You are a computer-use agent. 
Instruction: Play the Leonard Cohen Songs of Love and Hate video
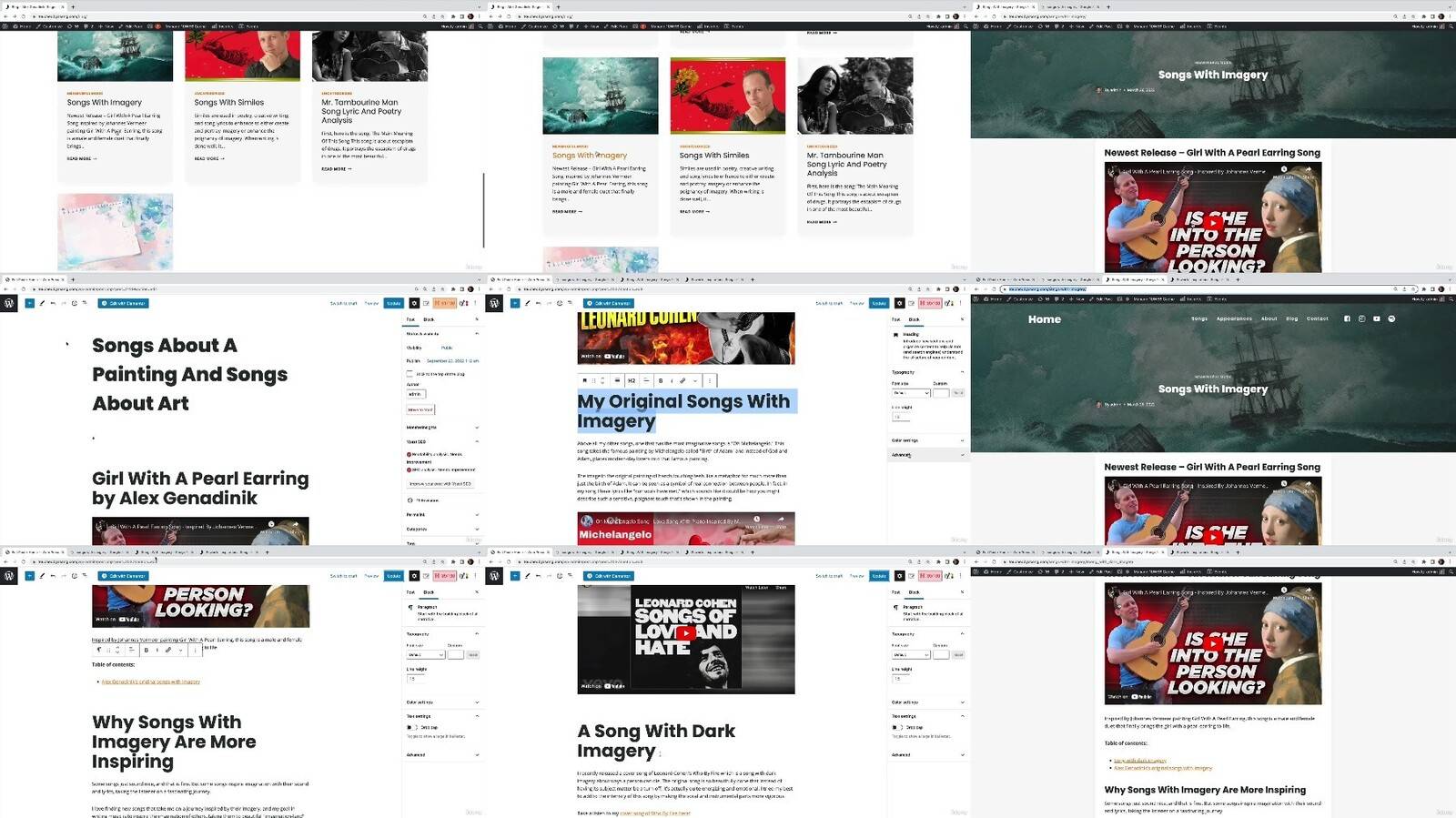coord(686,633)
